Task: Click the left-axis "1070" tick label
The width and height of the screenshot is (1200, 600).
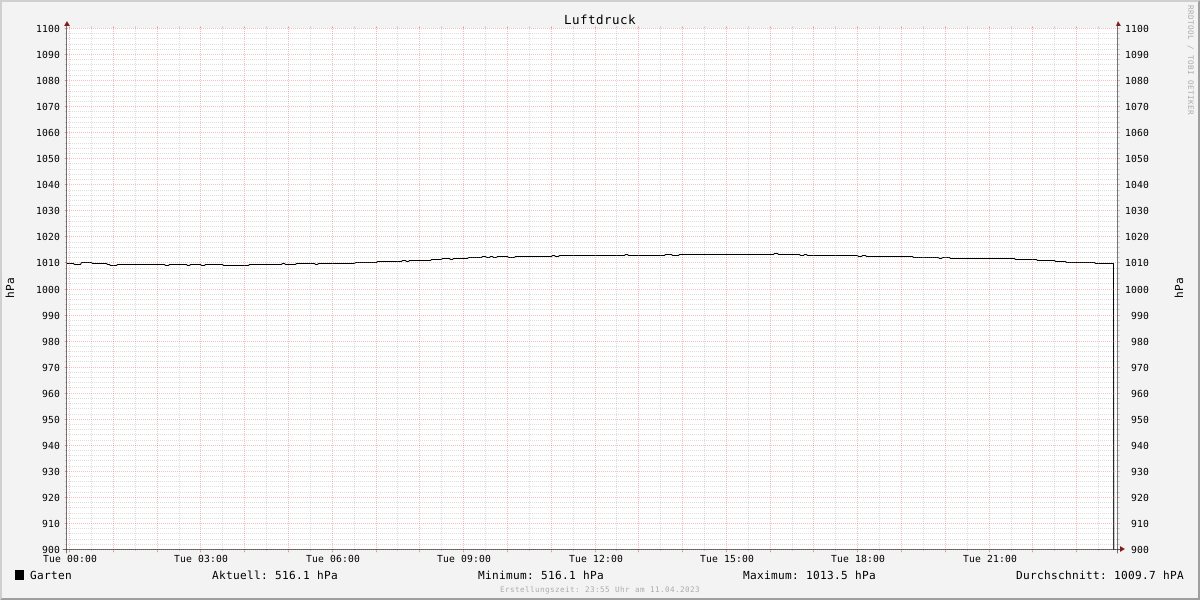Action: click(48, 107)
